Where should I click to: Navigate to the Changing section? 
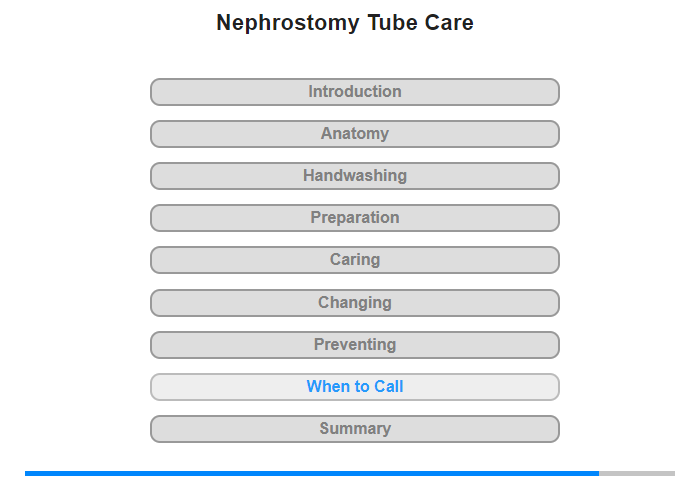pos(355,303)
